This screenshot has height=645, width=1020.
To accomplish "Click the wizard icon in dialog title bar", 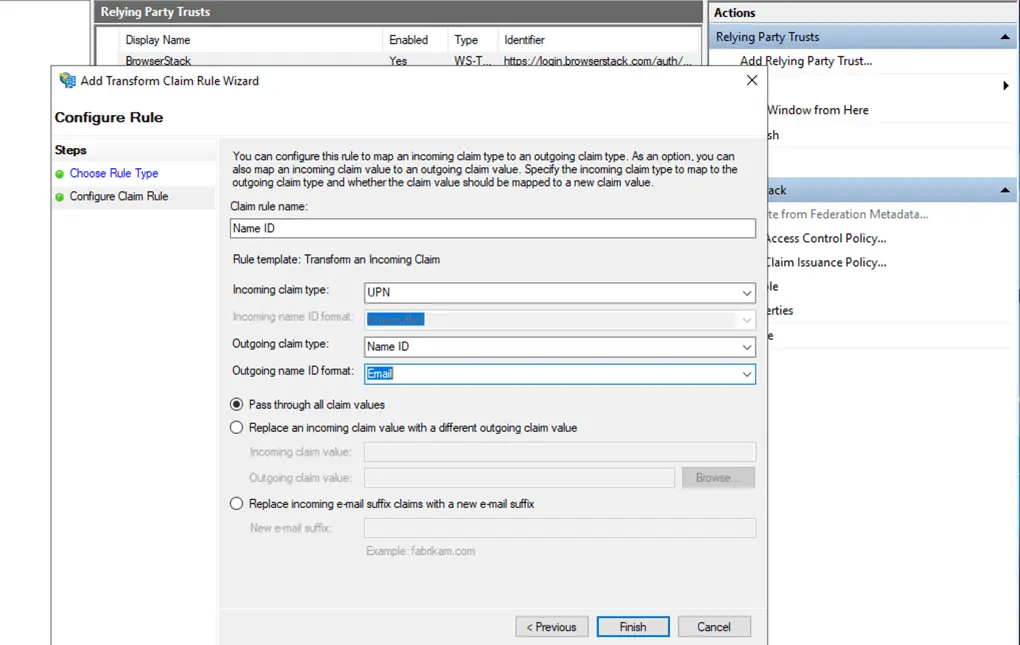I will [x=67, y=81].
